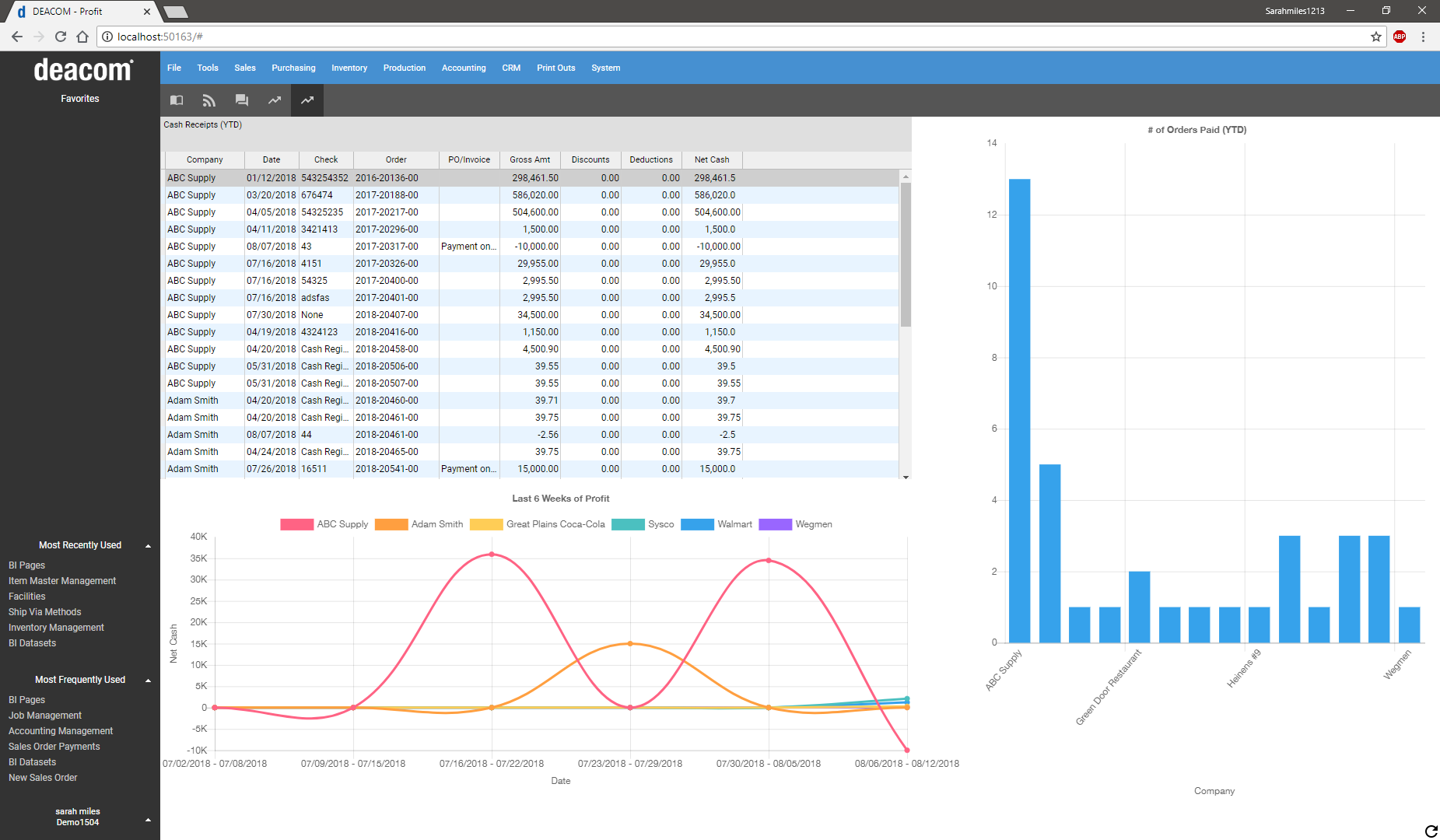
Task: Collapse the Most Recently Used section
Action: click(148, 546)
